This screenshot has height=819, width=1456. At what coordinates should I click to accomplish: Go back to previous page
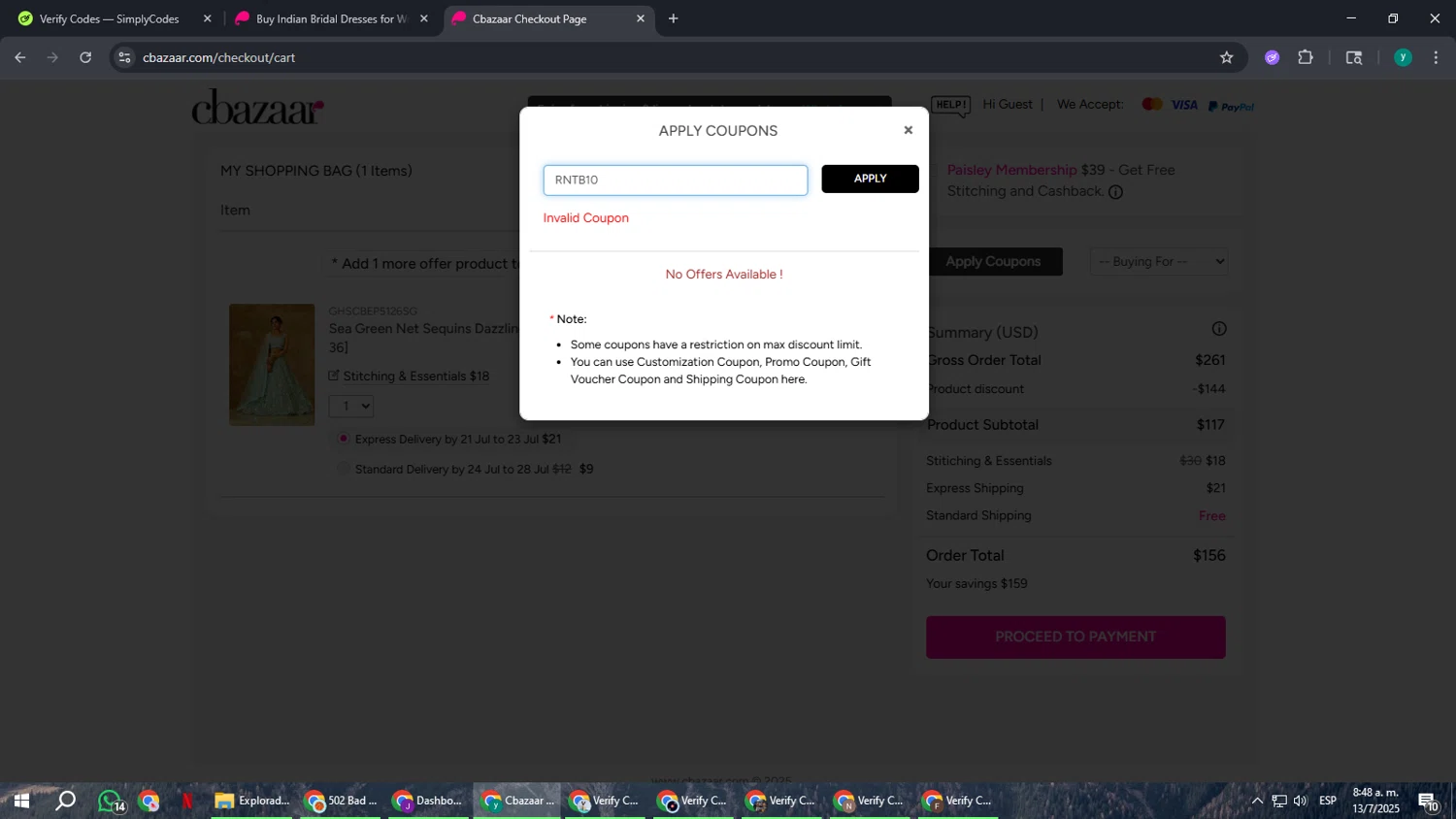click(20, 57)
